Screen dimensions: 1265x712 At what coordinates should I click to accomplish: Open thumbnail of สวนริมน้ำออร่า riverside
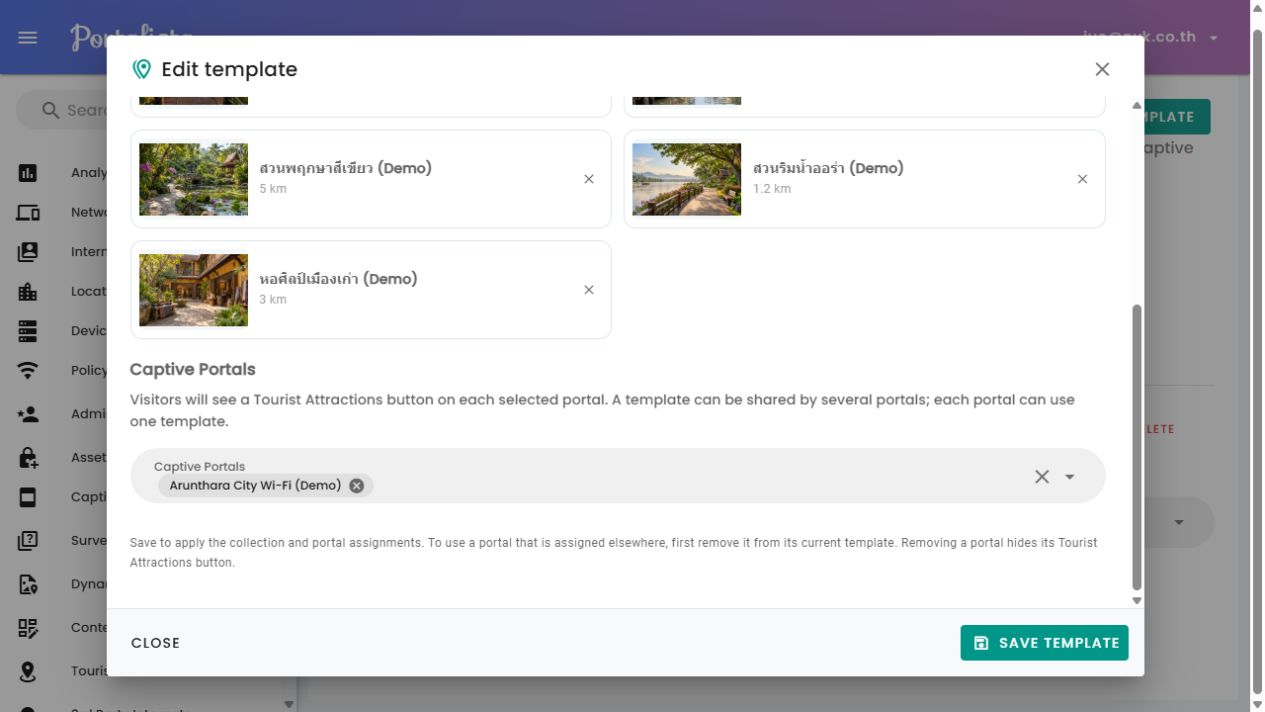pyautogui.click(x=686, y=179)
